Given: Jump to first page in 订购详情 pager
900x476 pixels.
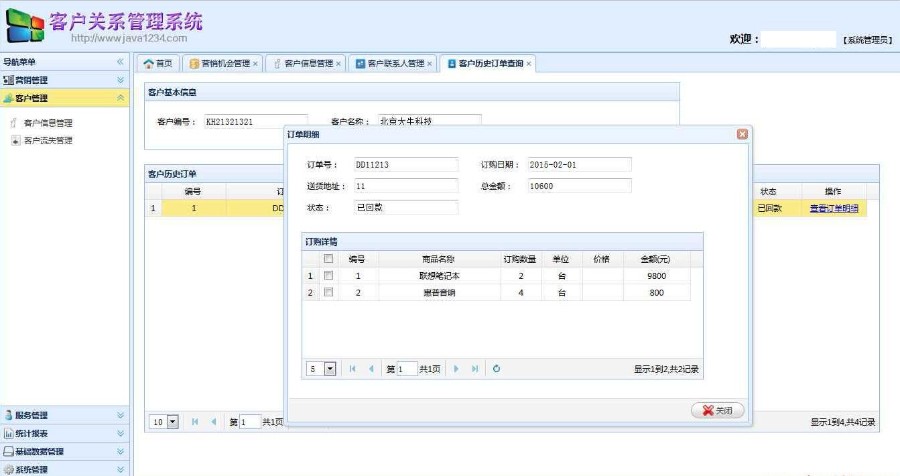Looking at the screenshot, I should [352, 369].
